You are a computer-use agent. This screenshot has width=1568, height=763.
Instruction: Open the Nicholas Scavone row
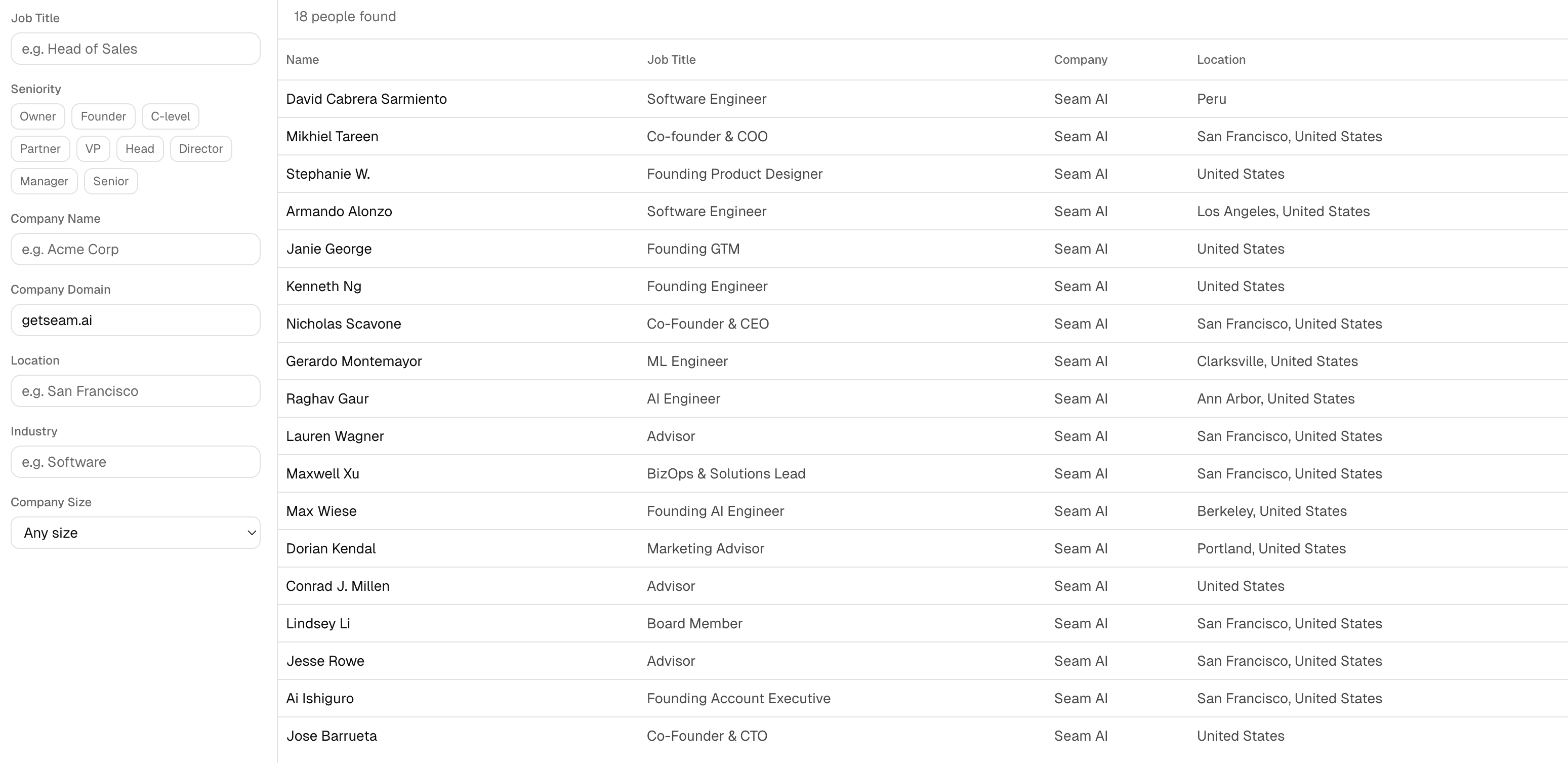(344, 324)
